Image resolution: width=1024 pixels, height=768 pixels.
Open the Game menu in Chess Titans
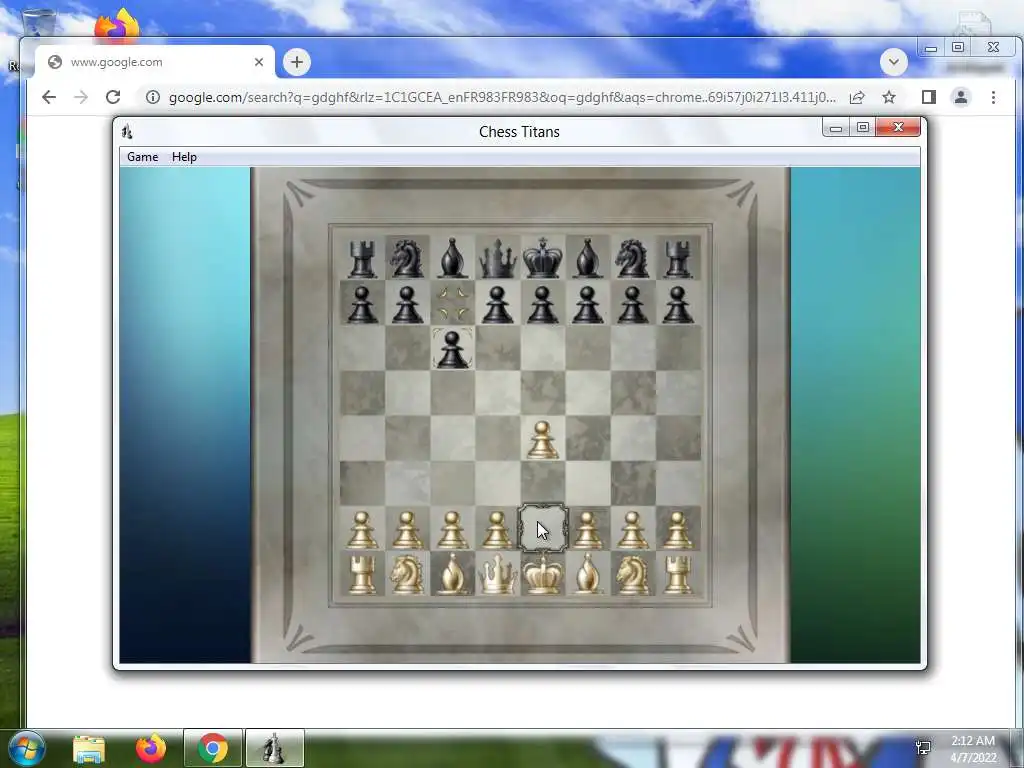142,157
